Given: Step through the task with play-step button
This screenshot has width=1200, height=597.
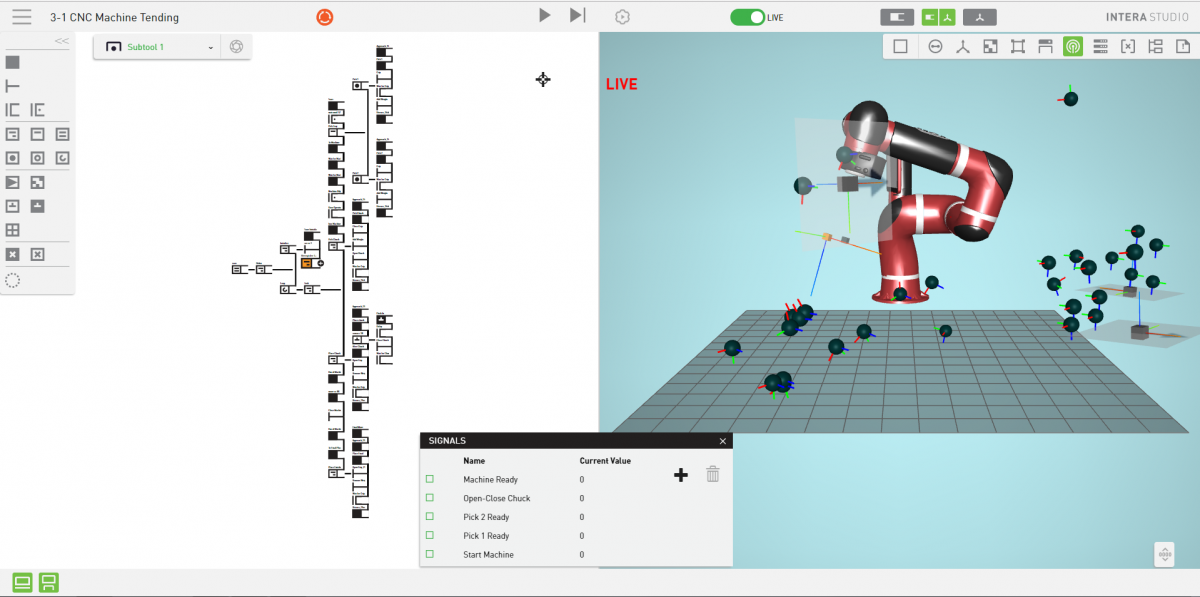Looking at the screenshot, I should pos(577,15).
